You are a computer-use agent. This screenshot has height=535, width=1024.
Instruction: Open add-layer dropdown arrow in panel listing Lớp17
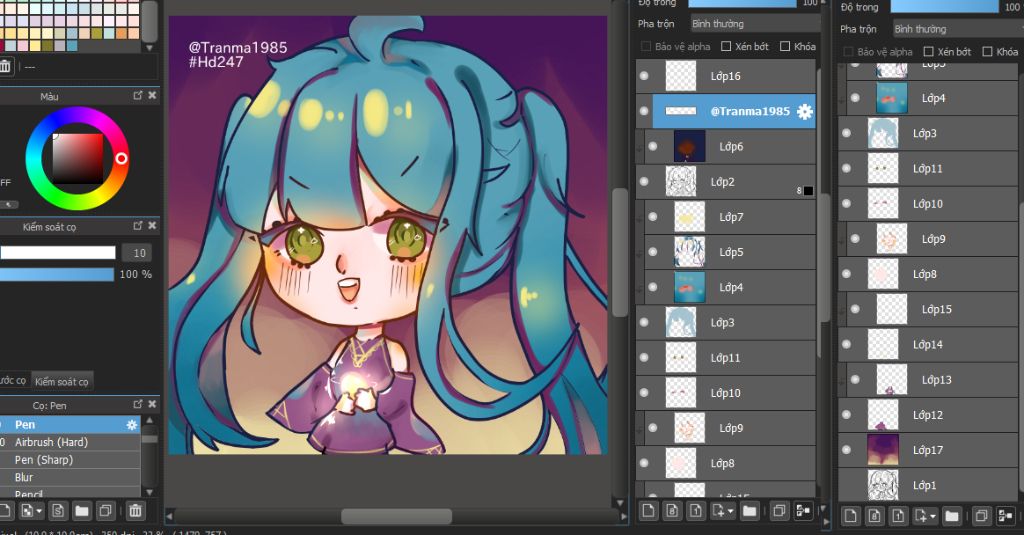(933, 517)
